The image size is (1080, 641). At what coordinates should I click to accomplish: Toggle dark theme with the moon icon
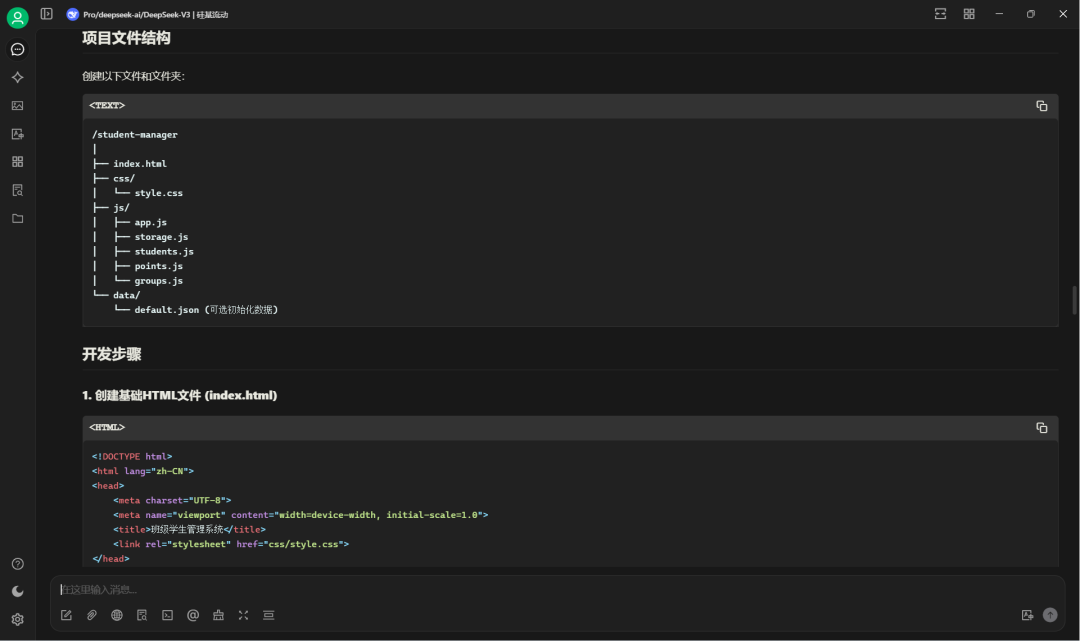pos(18,591)
